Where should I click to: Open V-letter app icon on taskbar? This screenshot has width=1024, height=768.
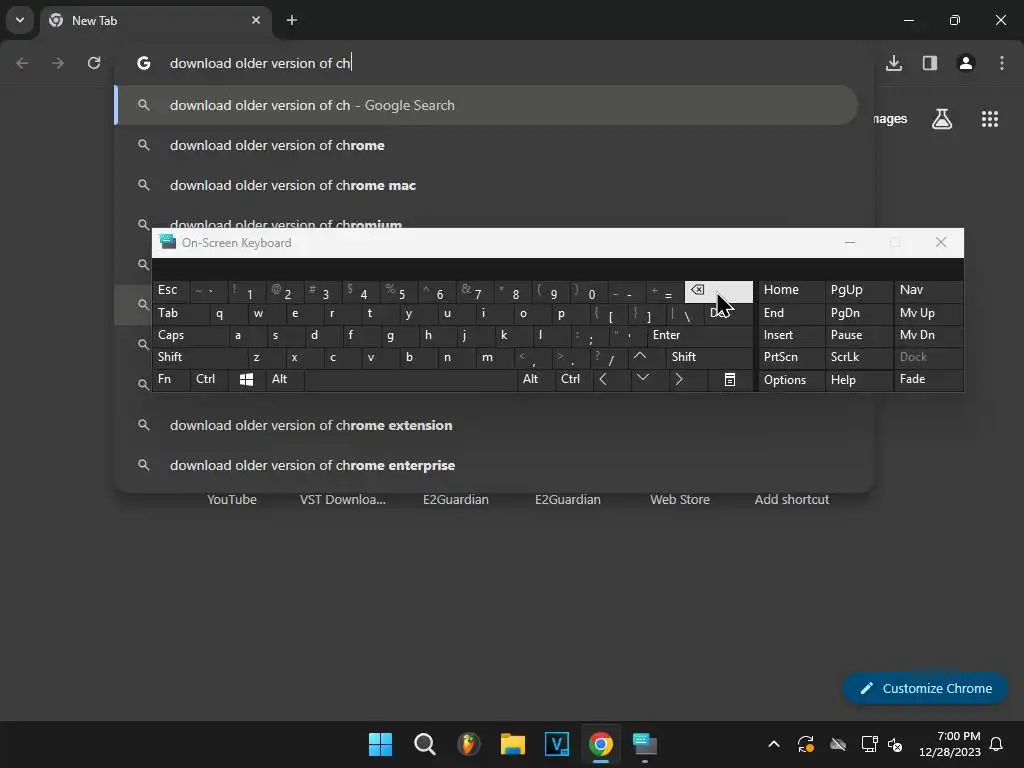556,744
